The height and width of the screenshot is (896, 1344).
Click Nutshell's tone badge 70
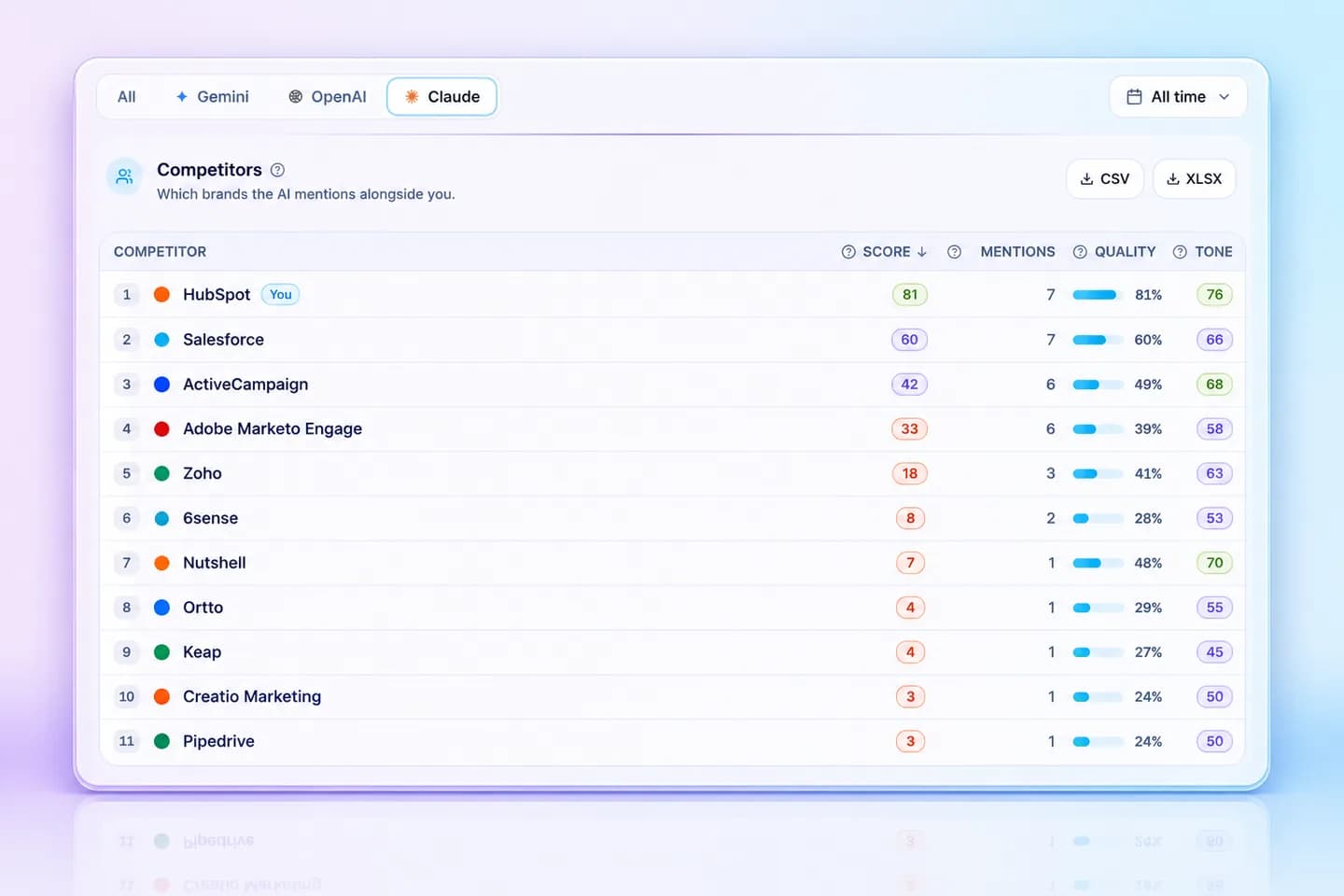pyautogui.click(x=1214, y=563)
